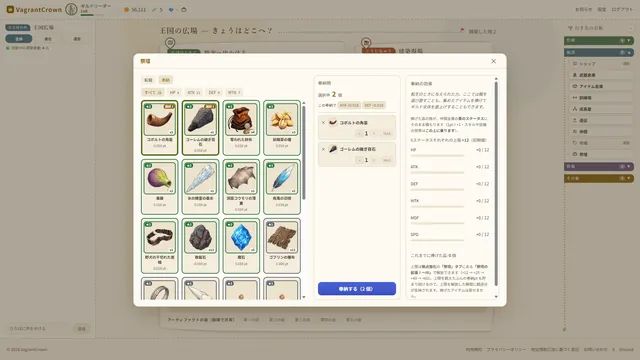The width and height of the screenshot is (640, 360).
Task: Select the blue feather item card
Action: coord(282,187)
